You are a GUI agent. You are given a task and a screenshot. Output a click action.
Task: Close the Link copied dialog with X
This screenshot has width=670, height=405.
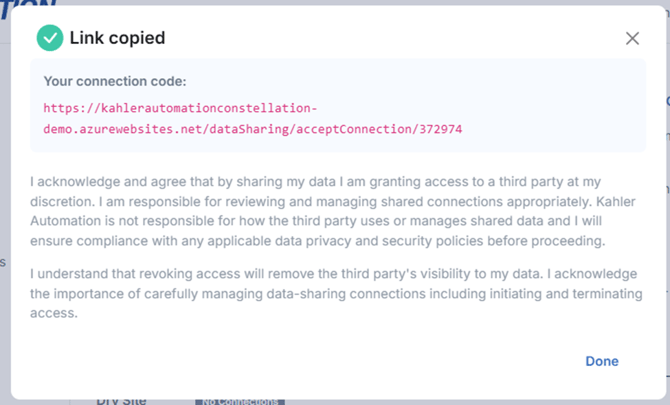[632, 39]
